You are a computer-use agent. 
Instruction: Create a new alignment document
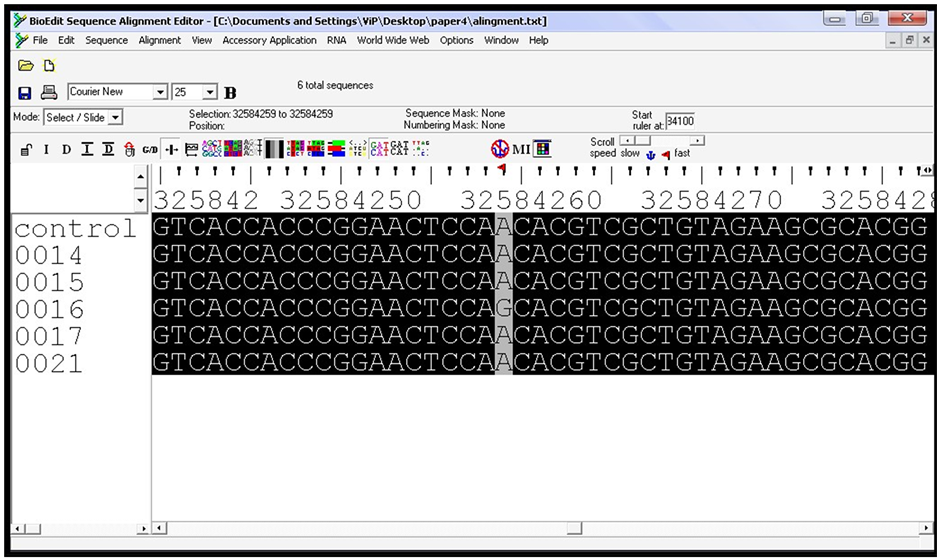coord(49,66)
